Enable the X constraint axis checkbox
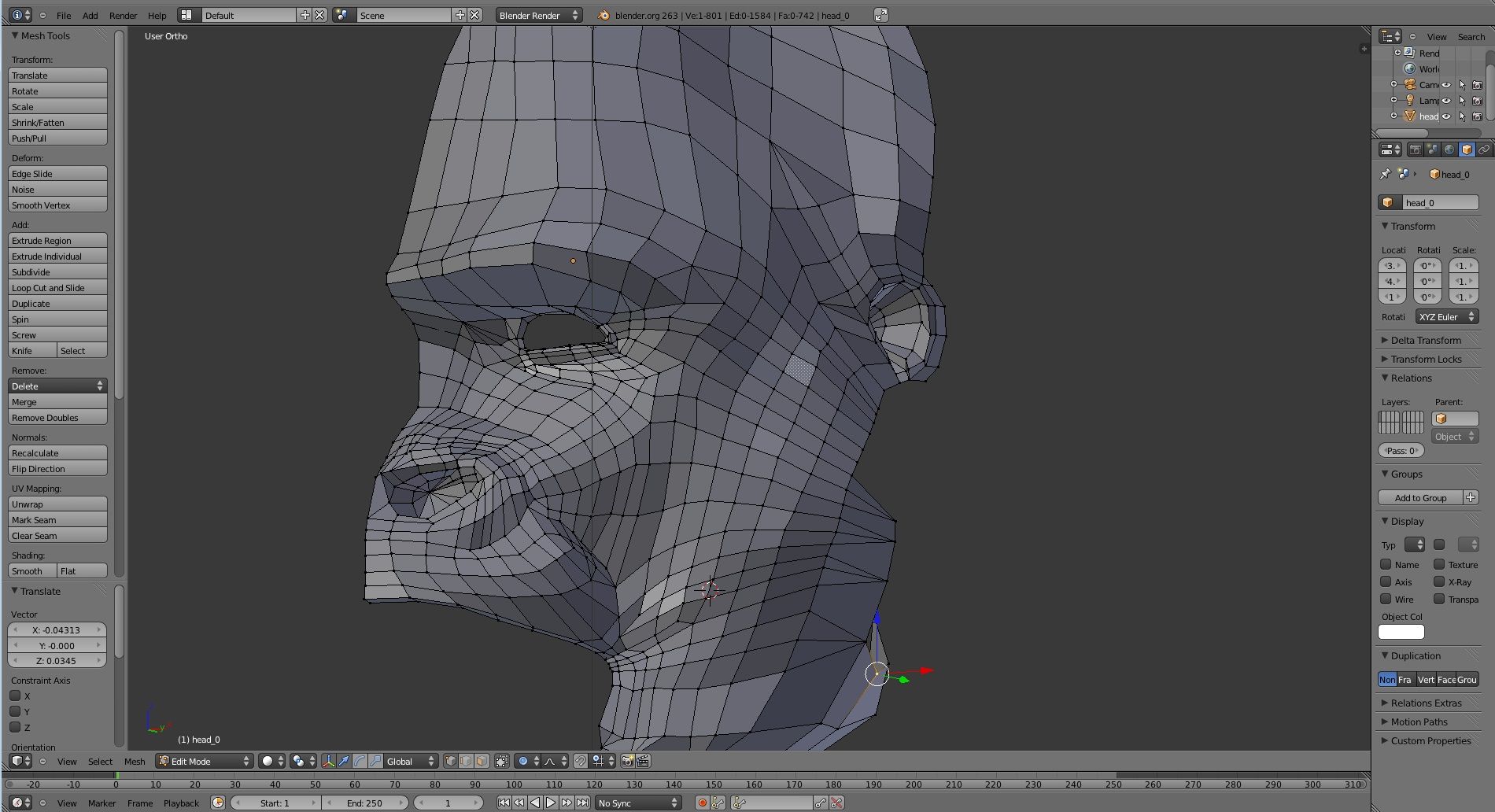Screen dimensions: 1495x812 (15, 696)
